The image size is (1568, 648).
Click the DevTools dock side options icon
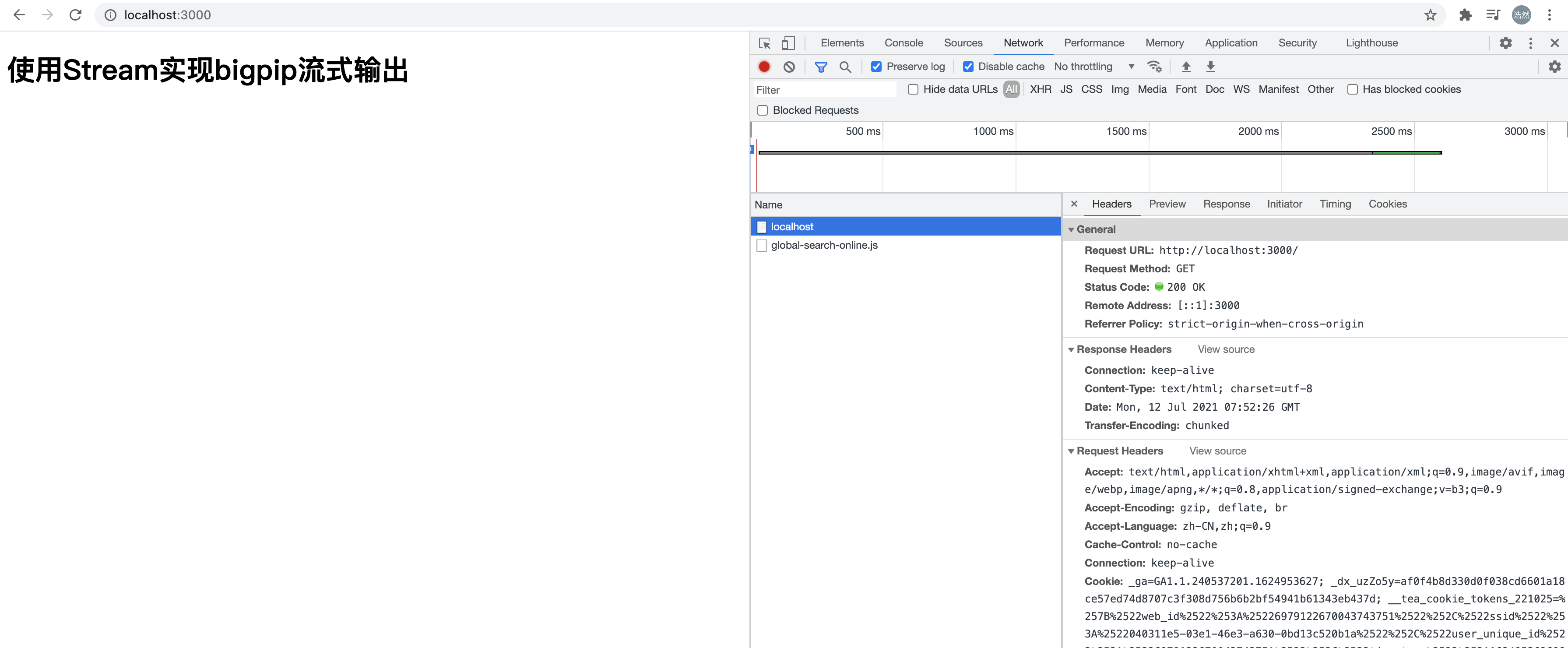1530,42
